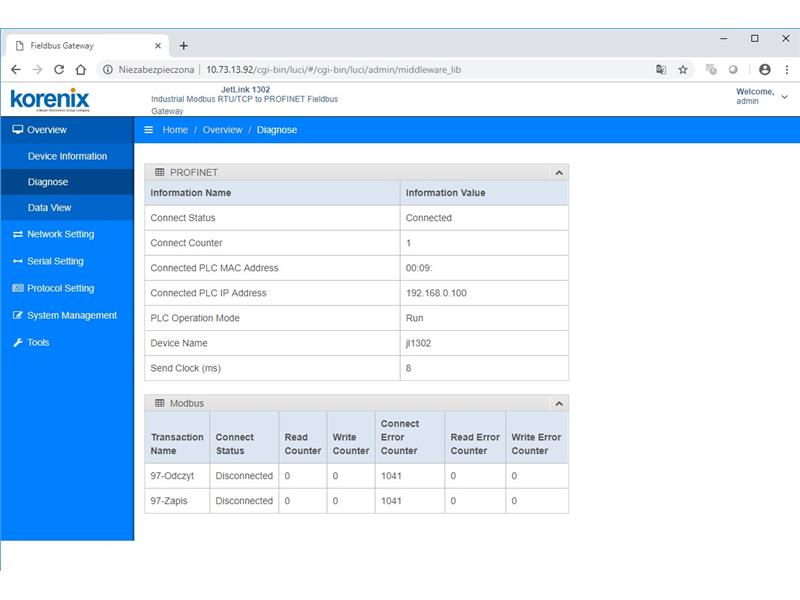Click the 'Connected PLC MAC Address' row label
The image size is (800, 600).
point(214,268)
